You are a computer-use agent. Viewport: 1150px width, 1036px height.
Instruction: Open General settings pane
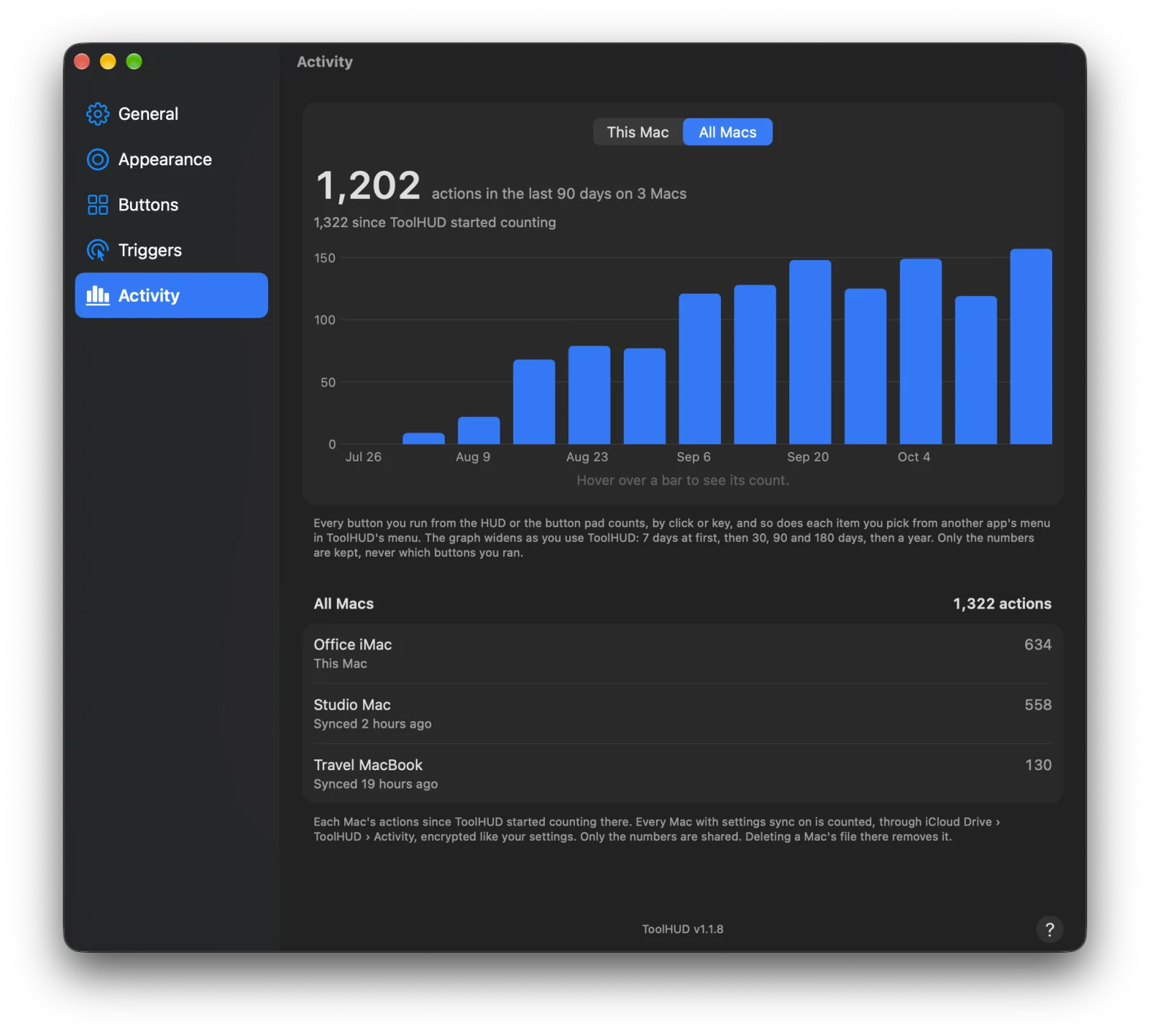[171, 114]
